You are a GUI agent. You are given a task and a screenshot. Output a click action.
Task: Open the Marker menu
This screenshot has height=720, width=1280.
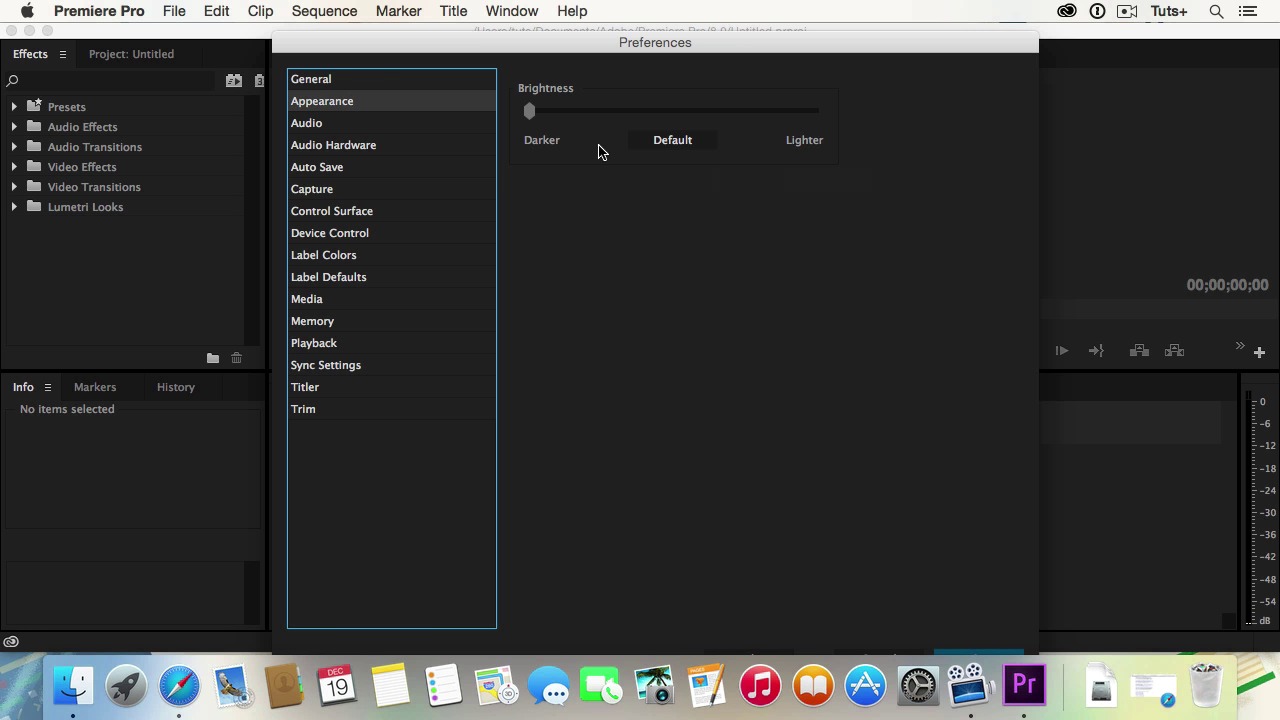tap(398, 11)
